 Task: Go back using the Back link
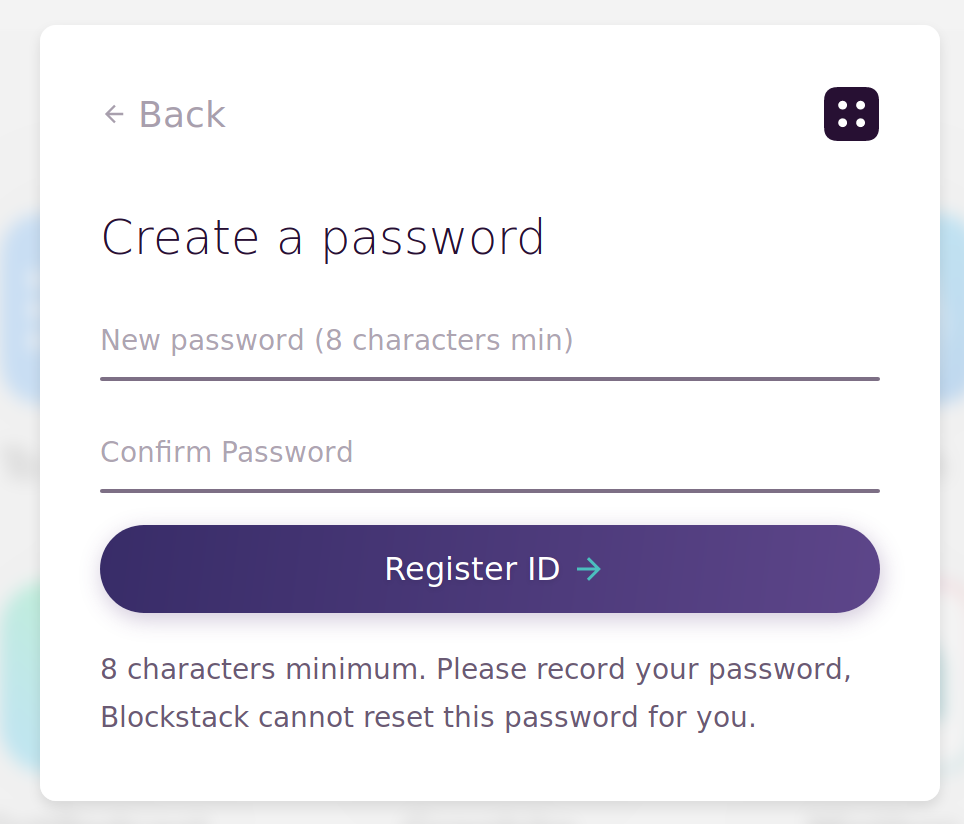click(x=165, y=115)
